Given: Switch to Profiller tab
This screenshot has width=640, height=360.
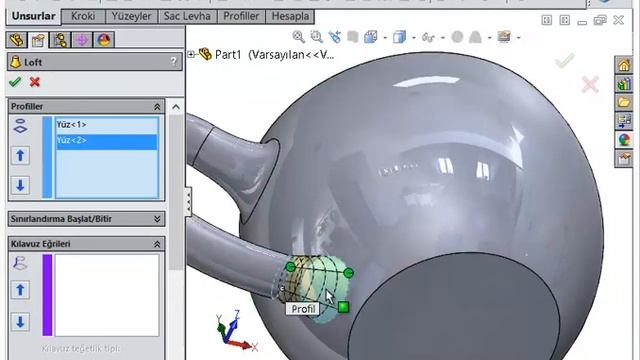Looking at the screenshot, I should coord(241,16).
